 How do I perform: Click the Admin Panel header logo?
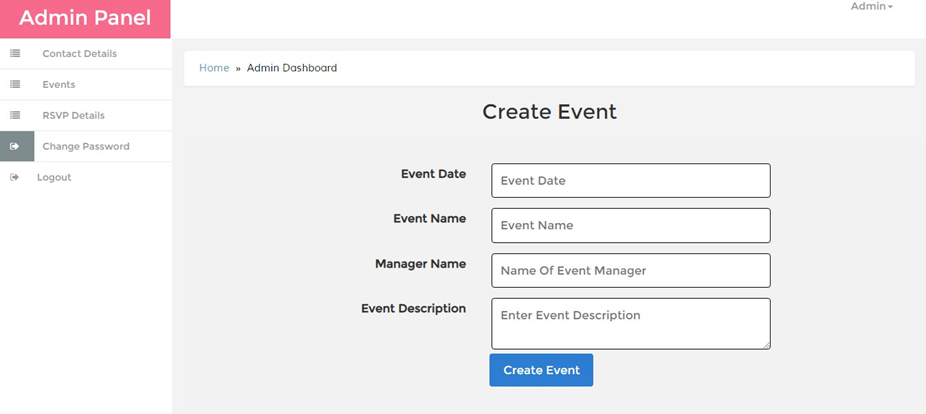[85, 18]
